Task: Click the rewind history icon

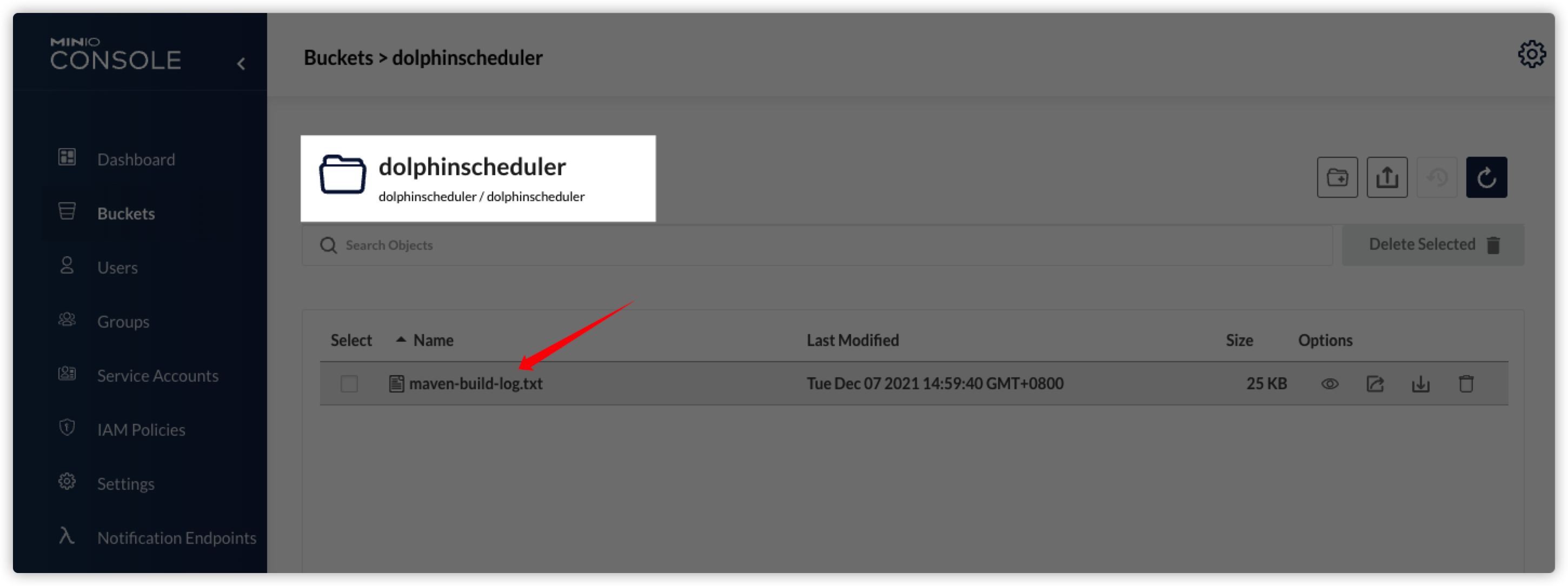Action: click(x=1437, y=177)
